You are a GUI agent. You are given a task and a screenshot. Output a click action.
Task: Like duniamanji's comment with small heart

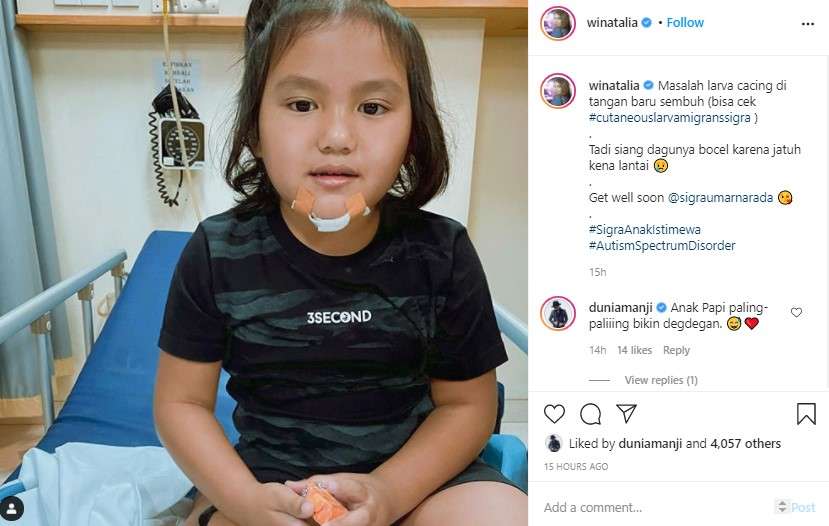(796, 312)
